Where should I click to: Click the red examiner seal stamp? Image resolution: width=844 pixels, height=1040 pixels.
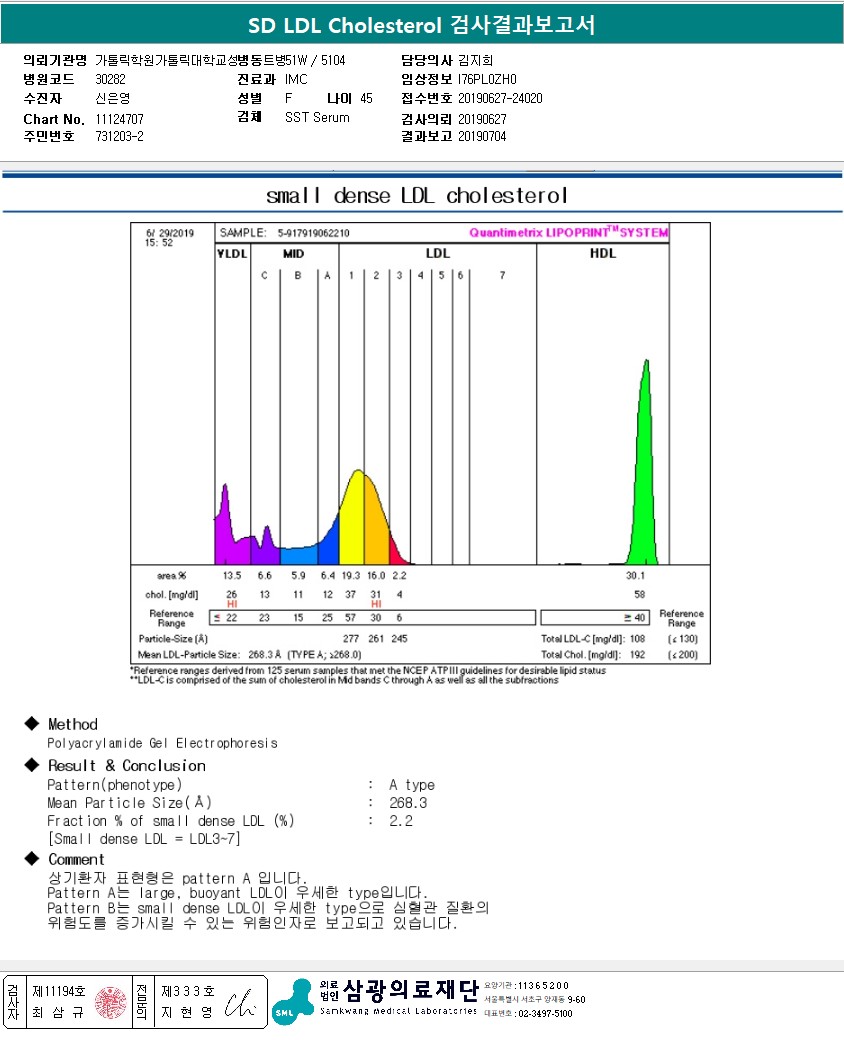tap(111, 1002)
